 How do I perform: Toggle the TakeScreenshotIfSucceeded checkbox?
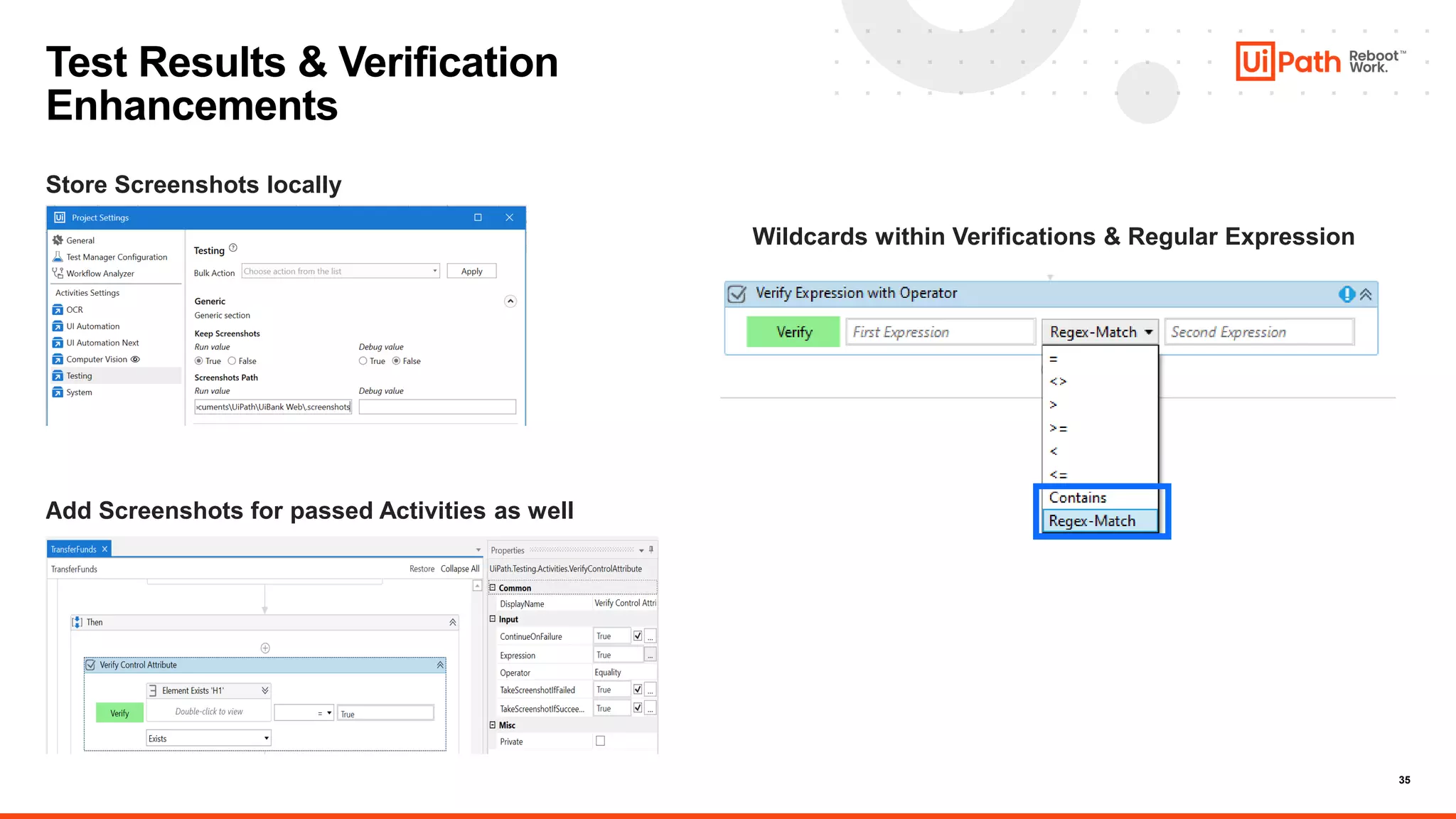638,707
